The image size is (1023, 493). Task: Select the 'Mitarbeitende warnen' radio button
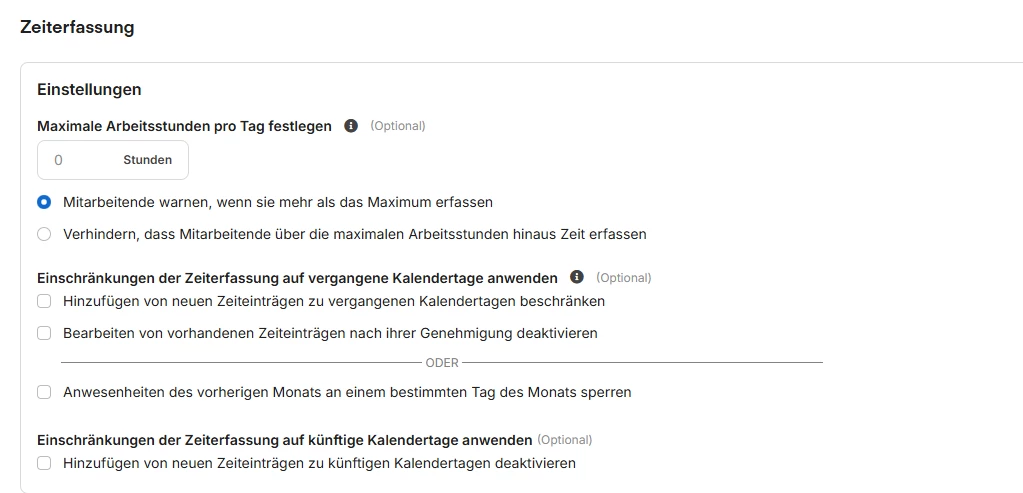point(44,202)
